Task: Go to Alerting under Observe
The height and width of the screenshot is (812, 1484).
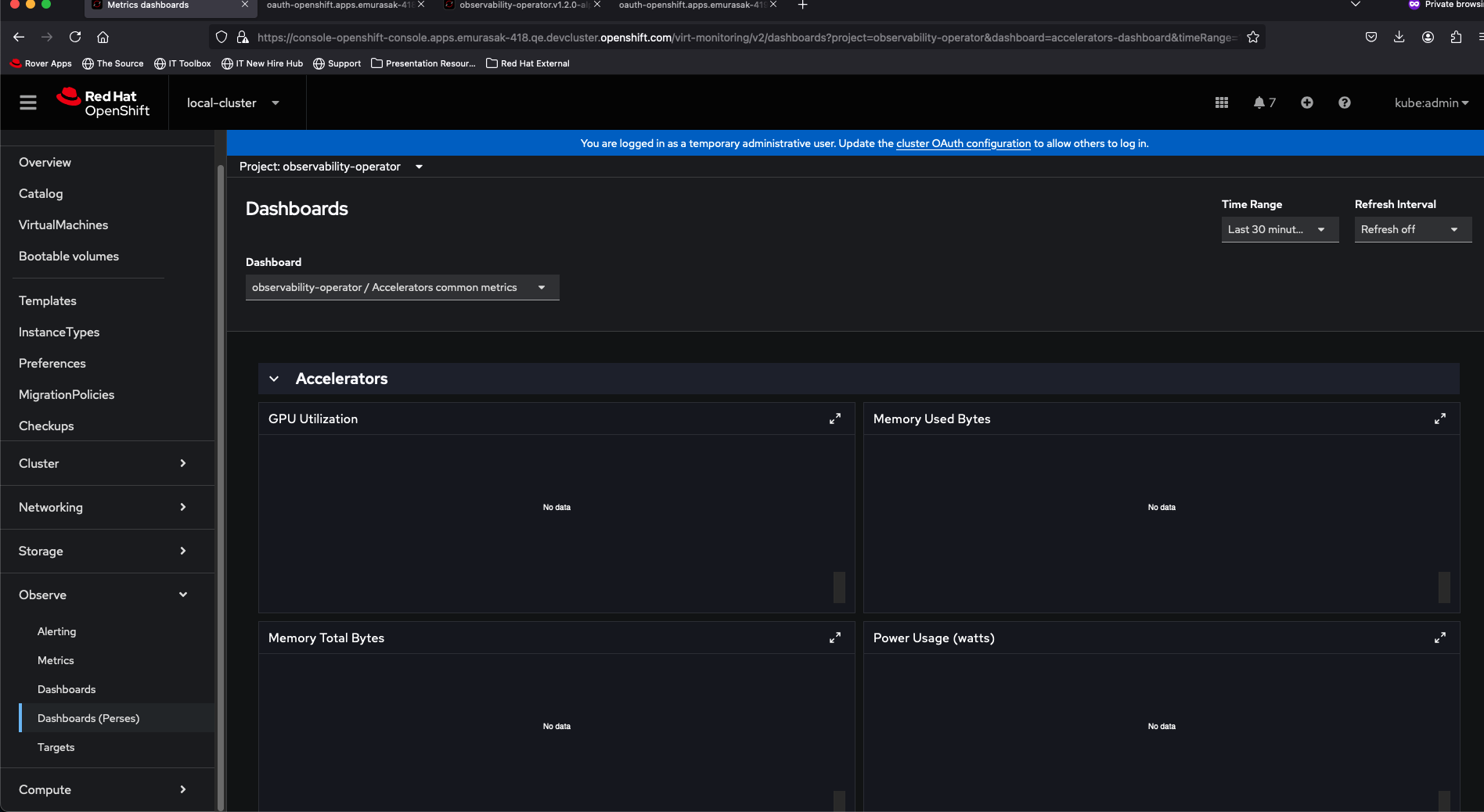Action: click(56, 631)
